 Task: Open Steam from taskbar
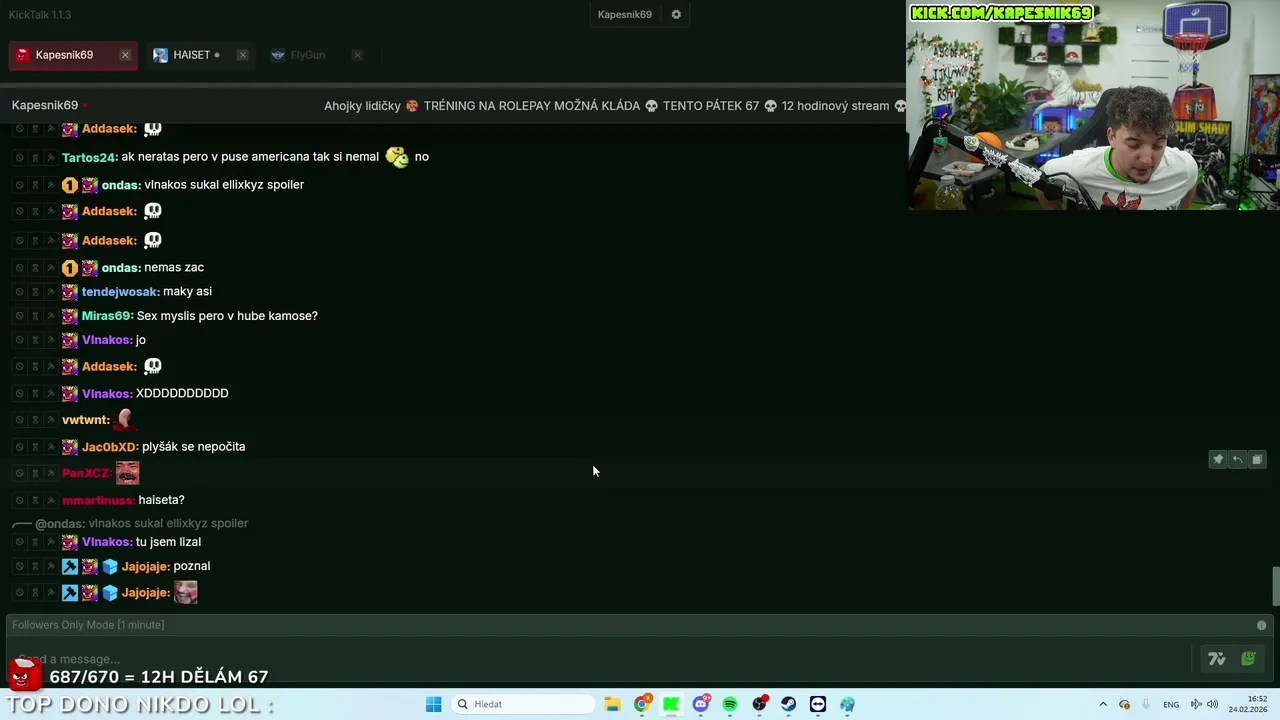(789, 704)
